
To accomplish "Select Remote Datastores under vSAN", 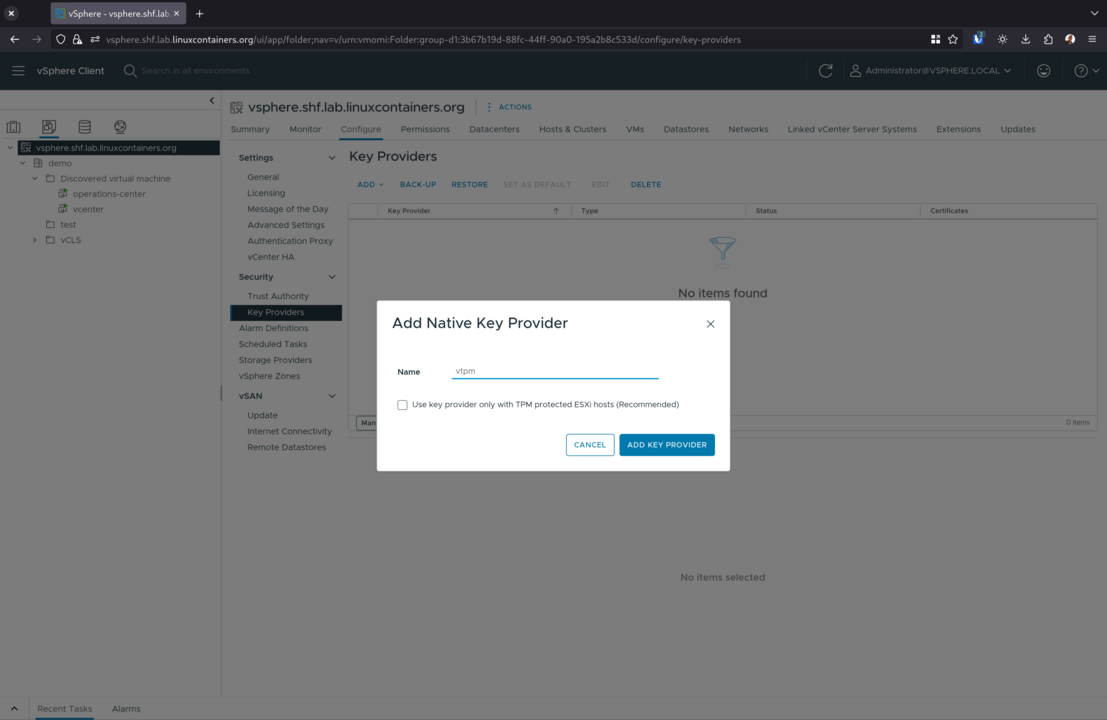I will (x=287, y=448).
